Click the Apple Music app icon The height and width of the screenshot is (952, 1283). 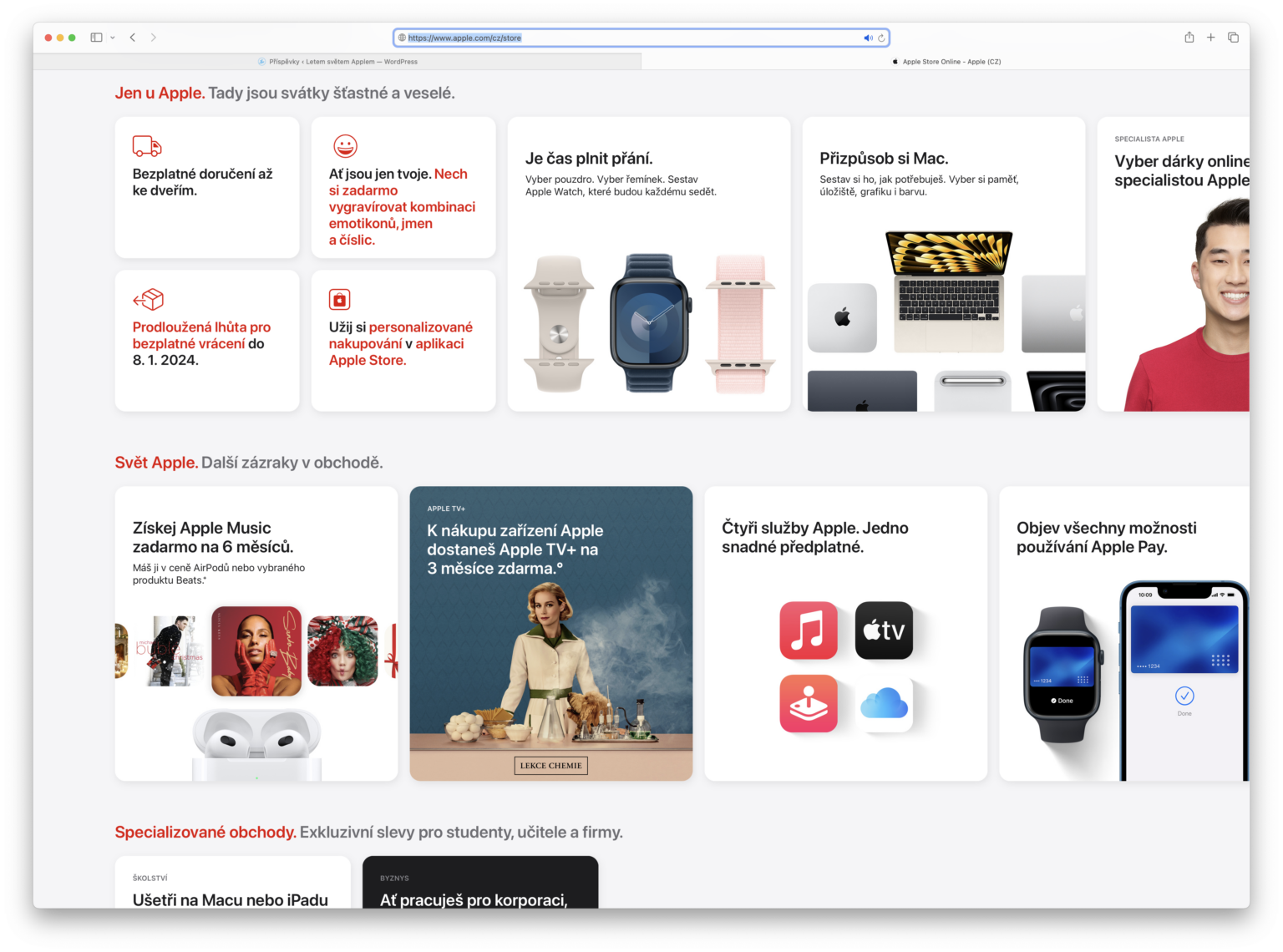coord(809,630)
